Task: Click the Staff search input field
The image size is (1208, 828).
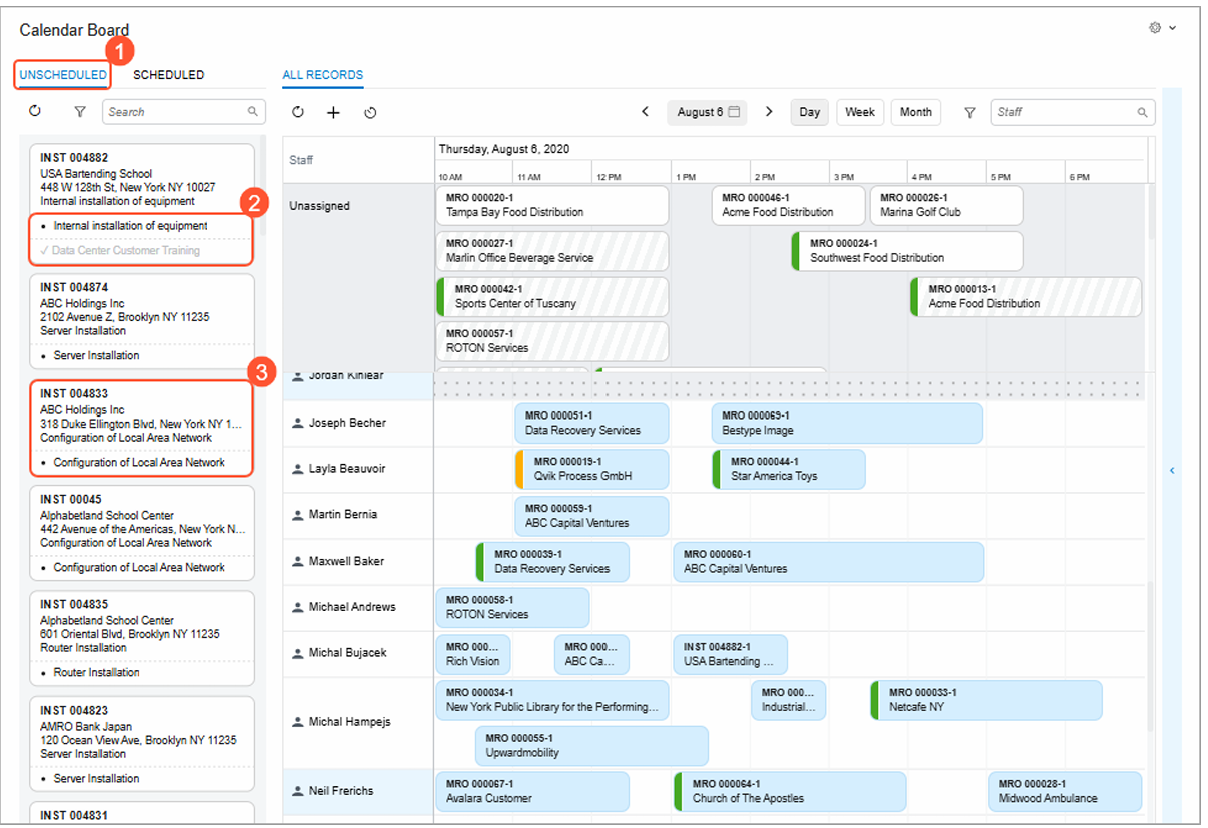Action: tap(1066, 113)
